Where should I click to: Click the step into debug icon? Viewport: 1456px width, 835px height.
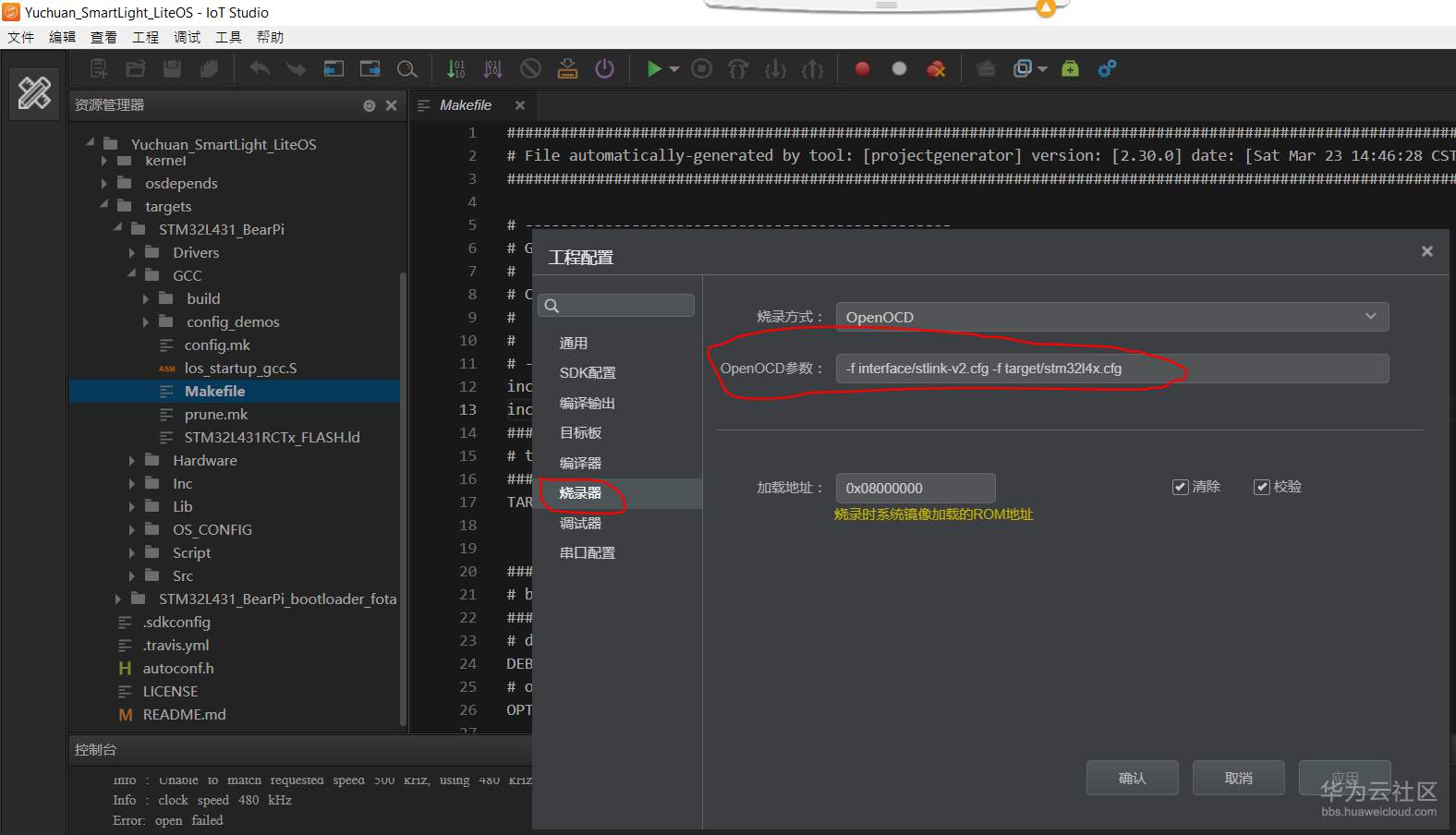click(x=775, y=68)
